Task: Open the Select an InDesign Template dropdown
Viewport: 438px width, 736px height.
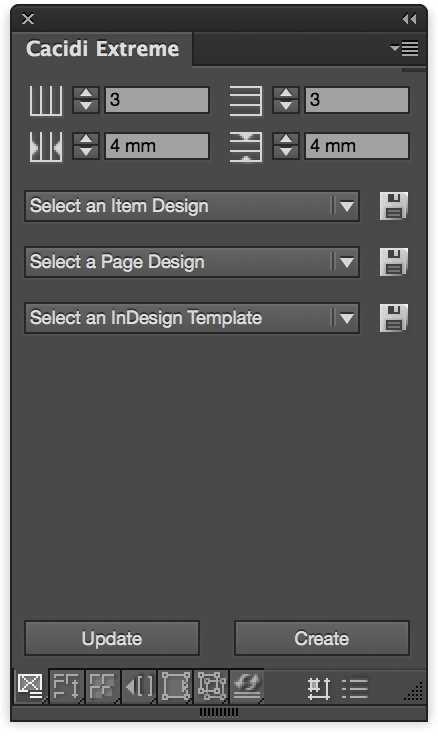Action: (x=192, y=318)
